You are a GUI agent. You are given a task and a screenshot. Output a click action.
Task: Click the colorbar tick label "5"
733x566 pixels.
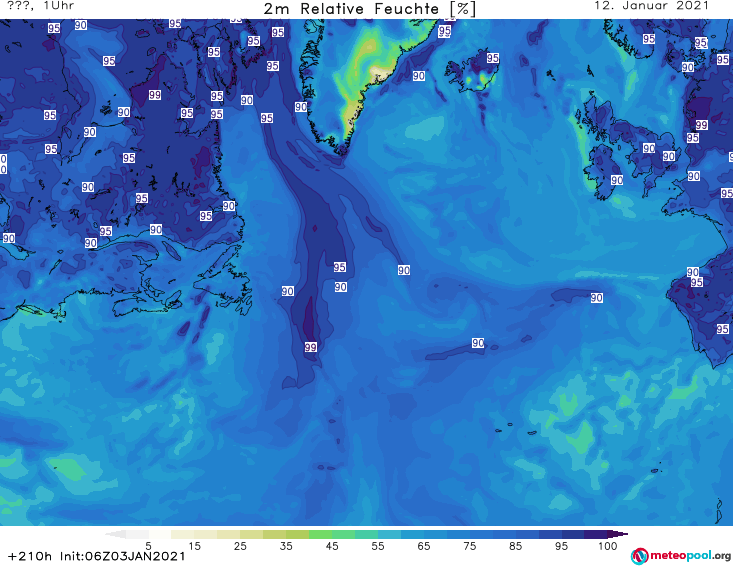point(148,546)
